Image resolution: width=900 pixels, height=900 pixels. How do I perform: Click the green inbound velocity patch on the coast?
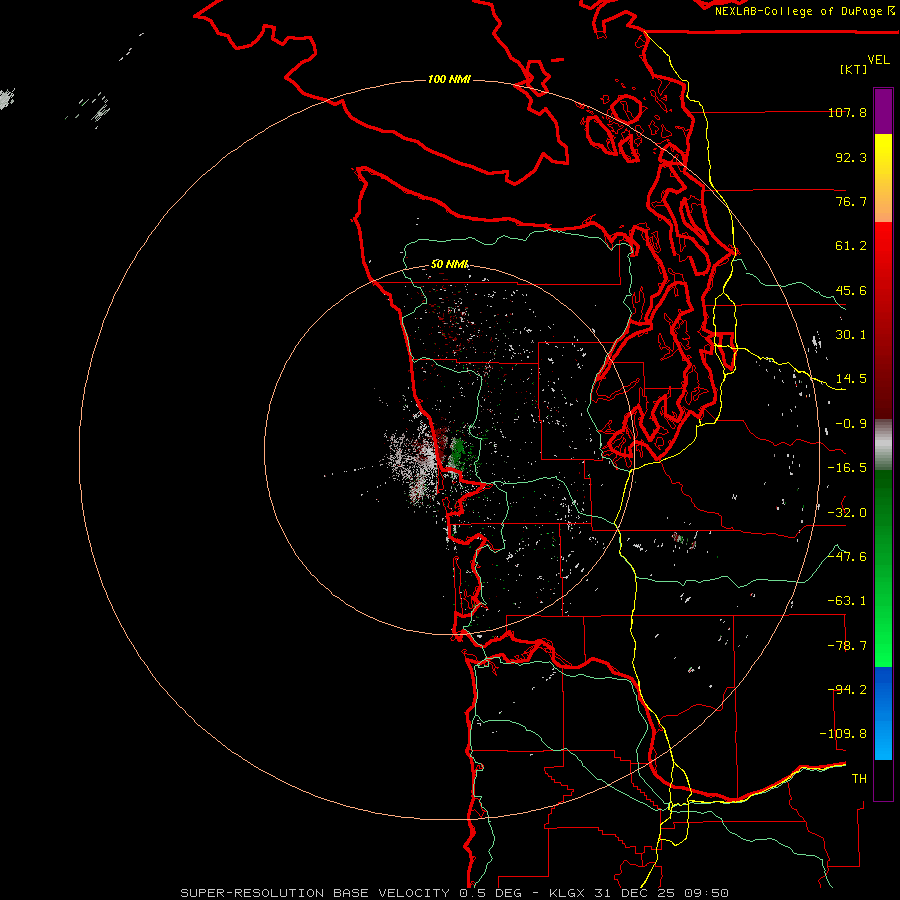[458, 452]
